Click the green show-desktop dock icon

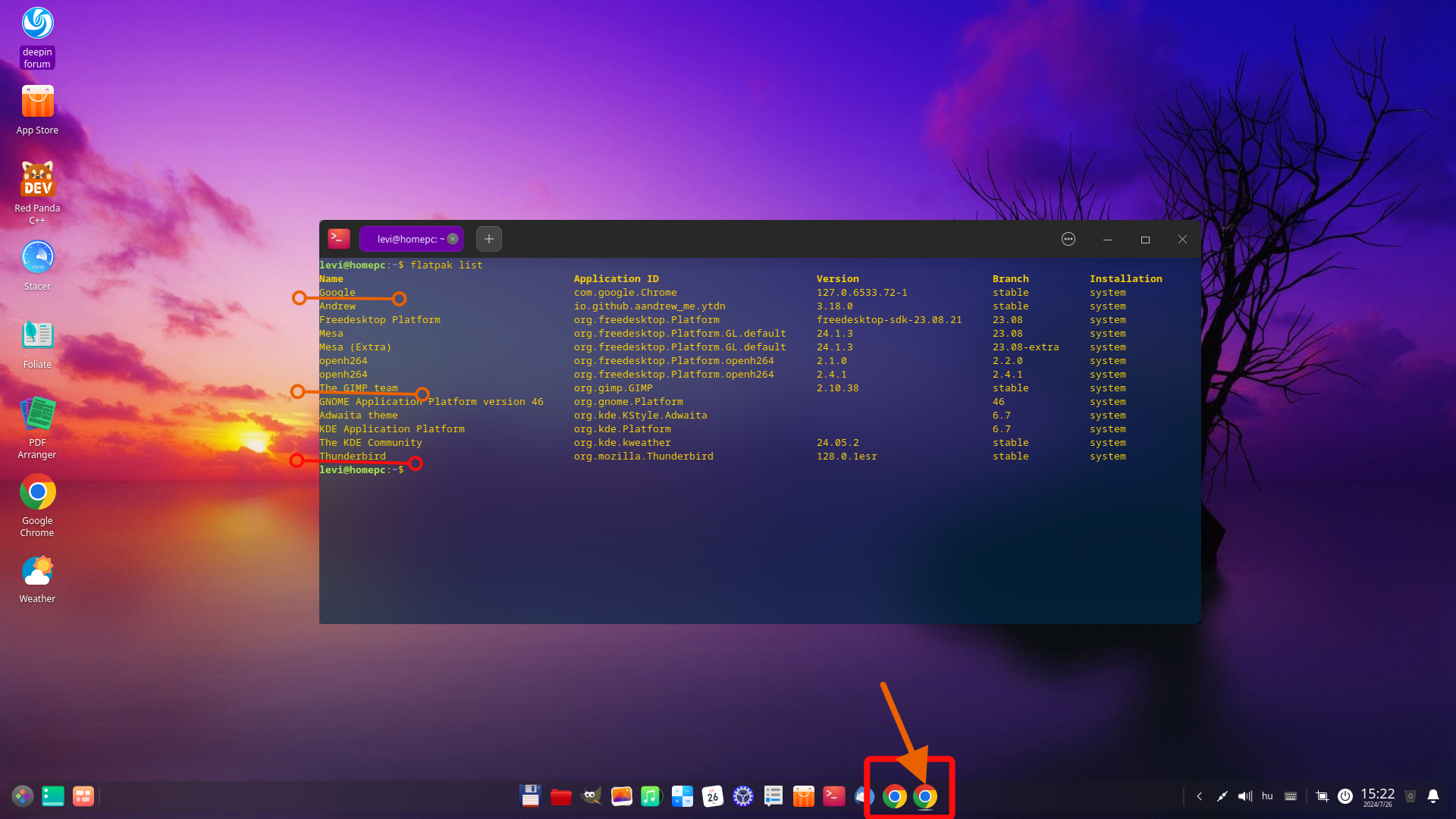(x=53, y=796)
